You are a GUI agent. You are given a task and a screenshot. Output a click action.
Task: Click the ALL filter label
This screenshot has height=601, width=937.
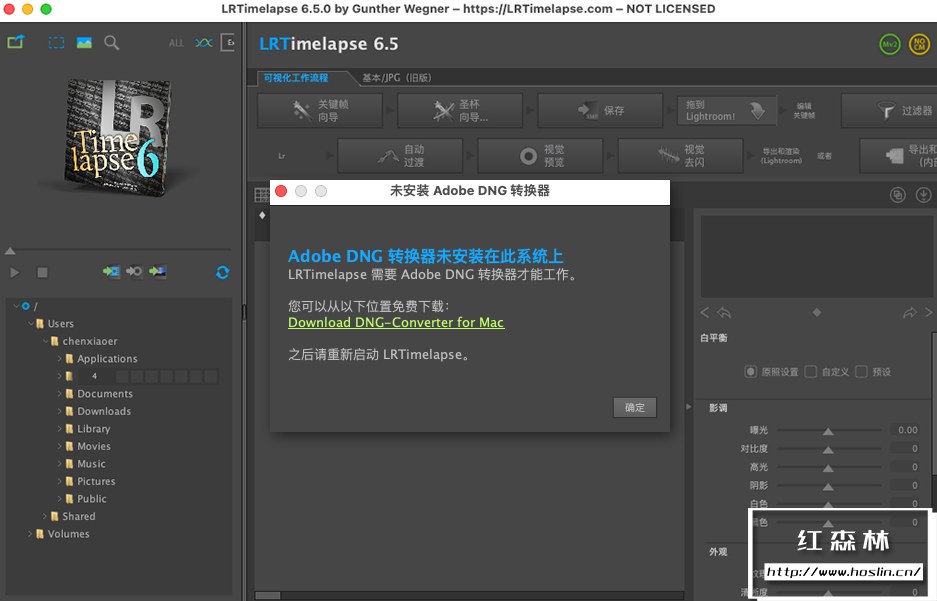pos(176,43)
